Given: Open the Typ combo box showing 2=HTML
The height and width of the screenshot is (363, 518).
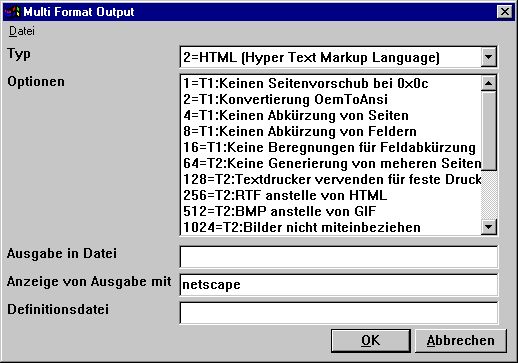Looking at the screenshot, I should tap(338, 57).
